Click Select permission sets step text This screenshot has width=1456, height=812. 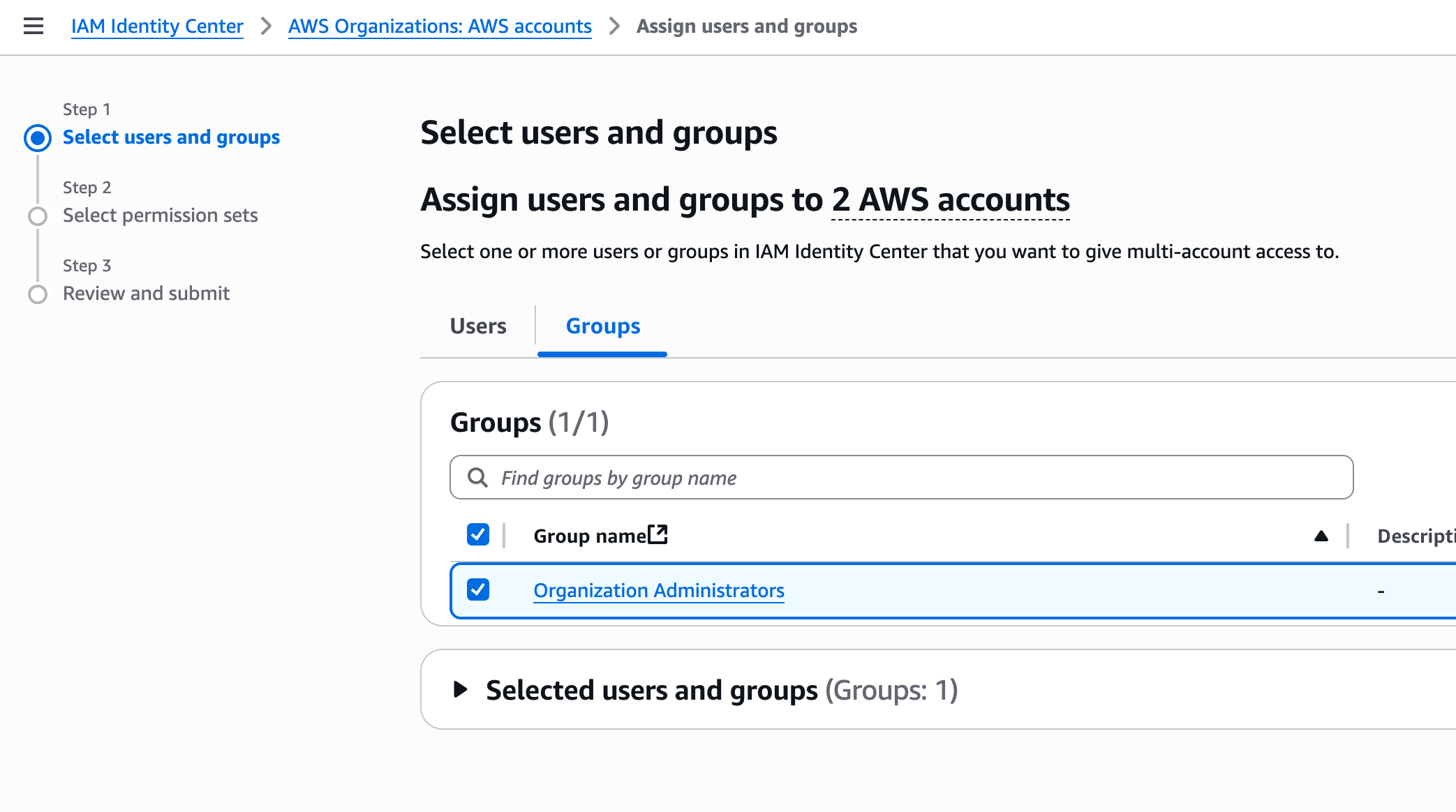(161, 216)
